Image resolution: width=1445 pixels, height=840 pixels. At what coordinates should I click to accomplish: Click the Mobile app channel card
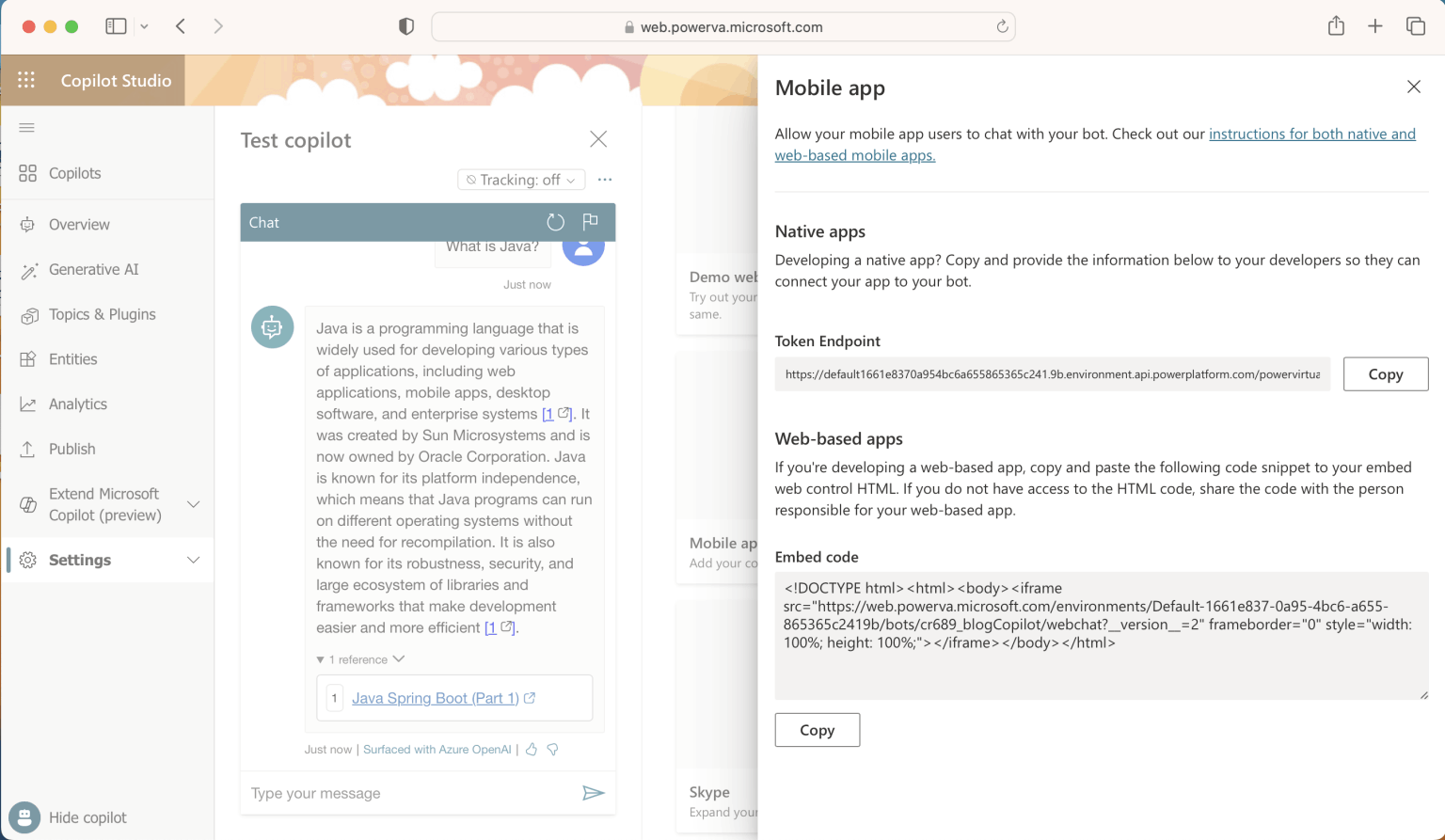click(x=717, y=468)
